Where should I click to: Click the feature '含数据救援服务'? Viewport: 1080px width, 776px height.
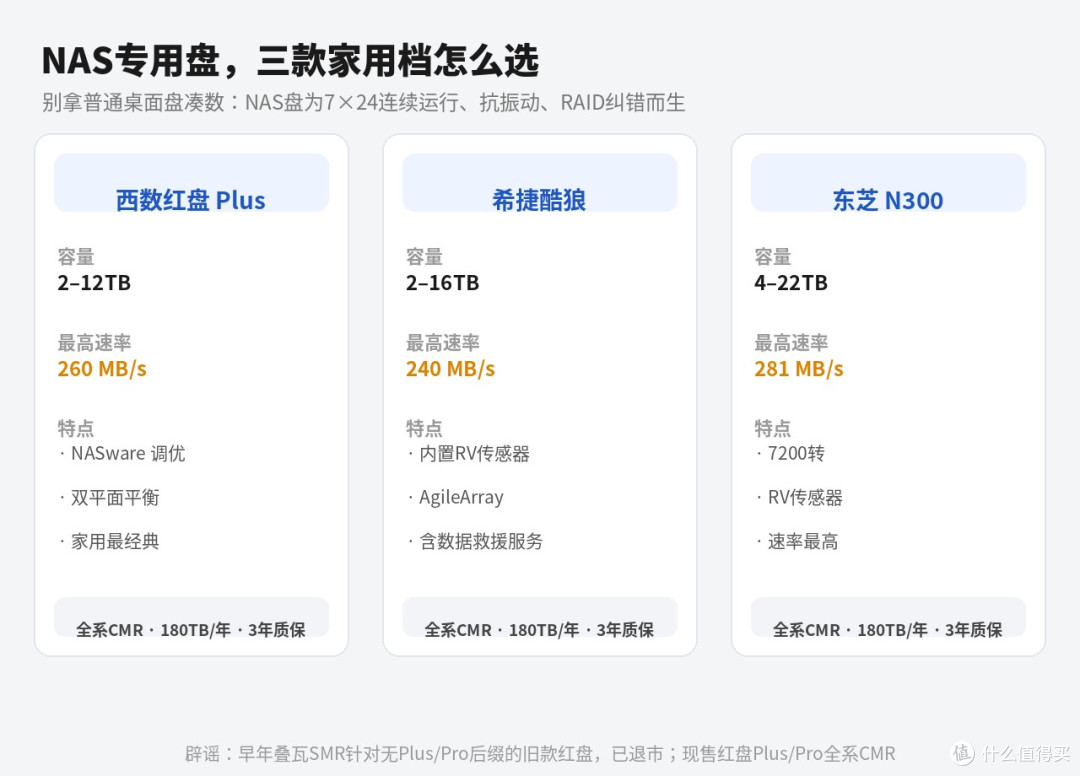click(481, 542)
